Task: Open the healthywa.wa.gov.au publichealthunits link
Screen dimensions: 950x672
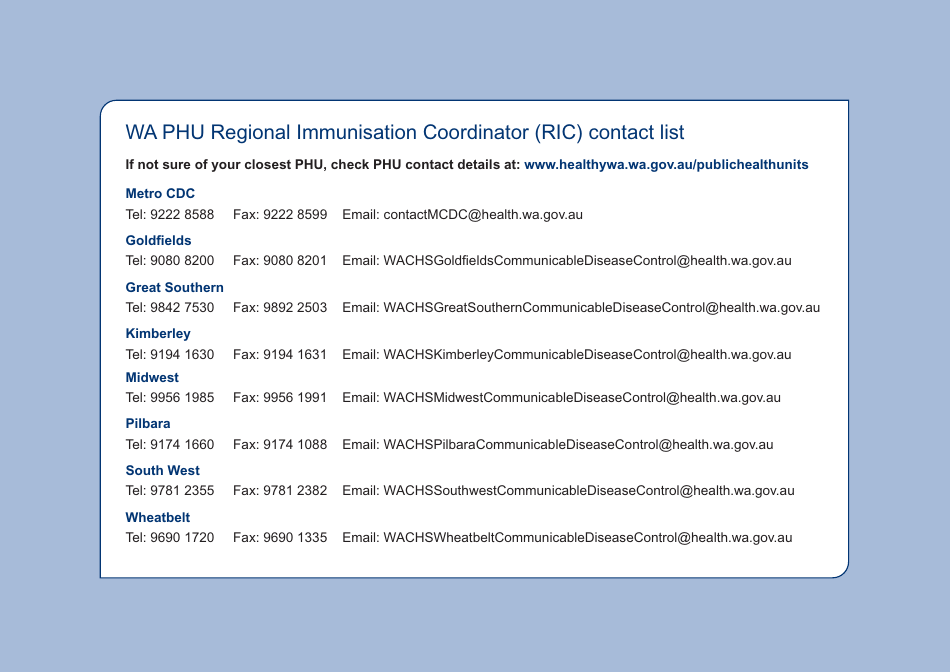Action: [x=666, y=164]
